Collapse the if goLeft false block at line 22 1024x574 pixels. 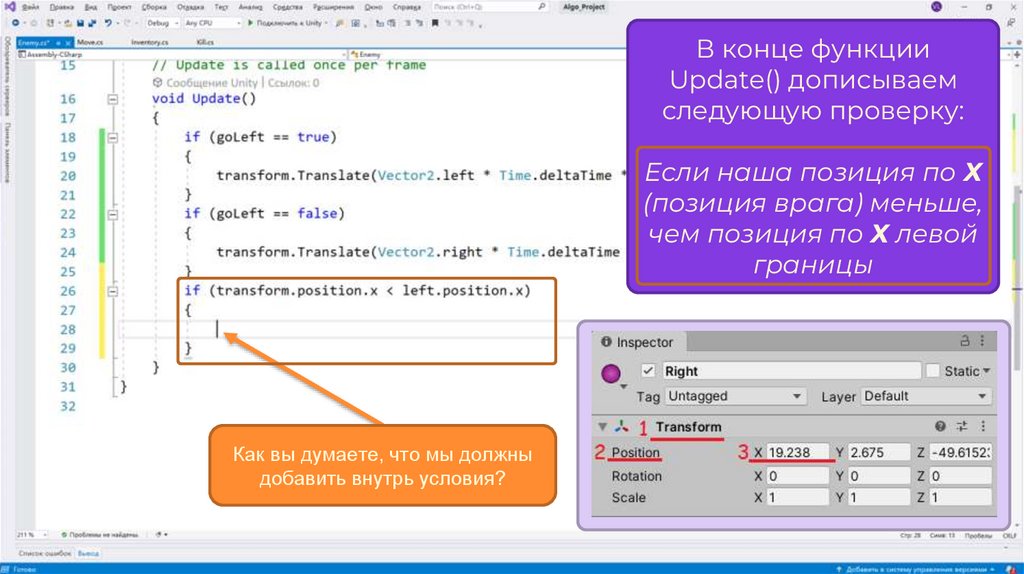point(112,214)
